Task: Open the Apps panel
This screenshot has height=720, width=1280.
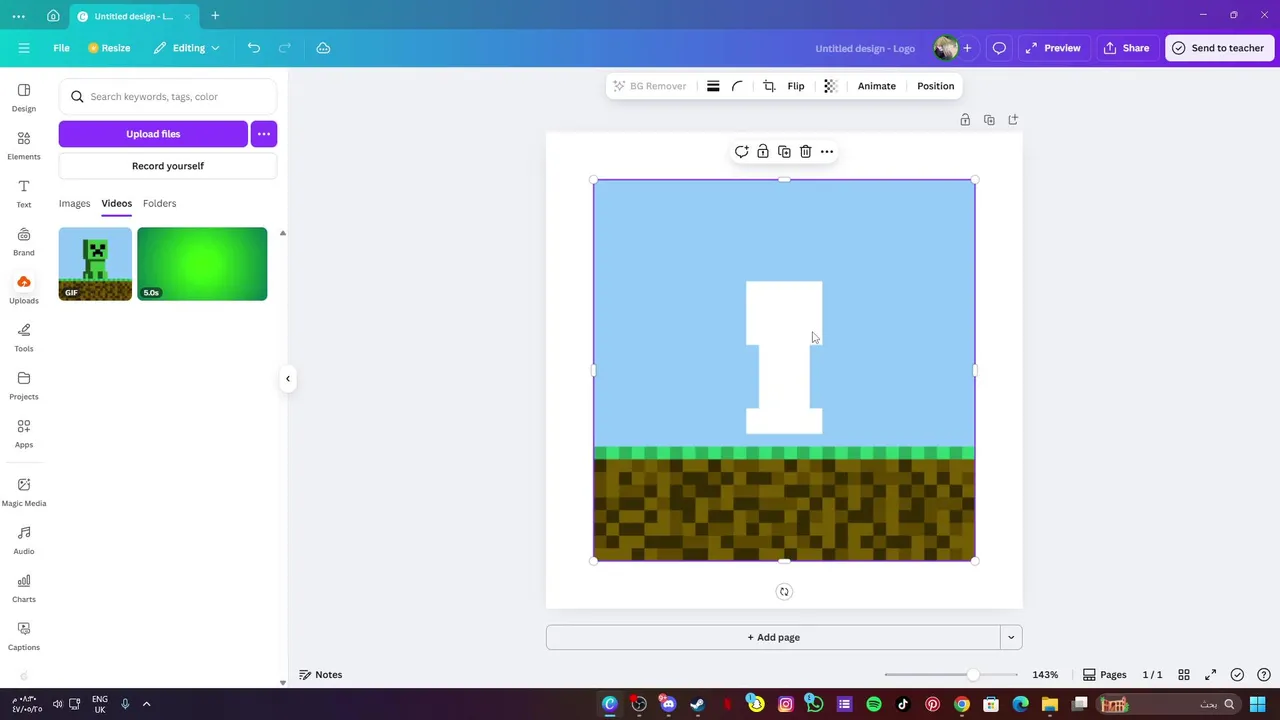Action: [x=24, y=433]
